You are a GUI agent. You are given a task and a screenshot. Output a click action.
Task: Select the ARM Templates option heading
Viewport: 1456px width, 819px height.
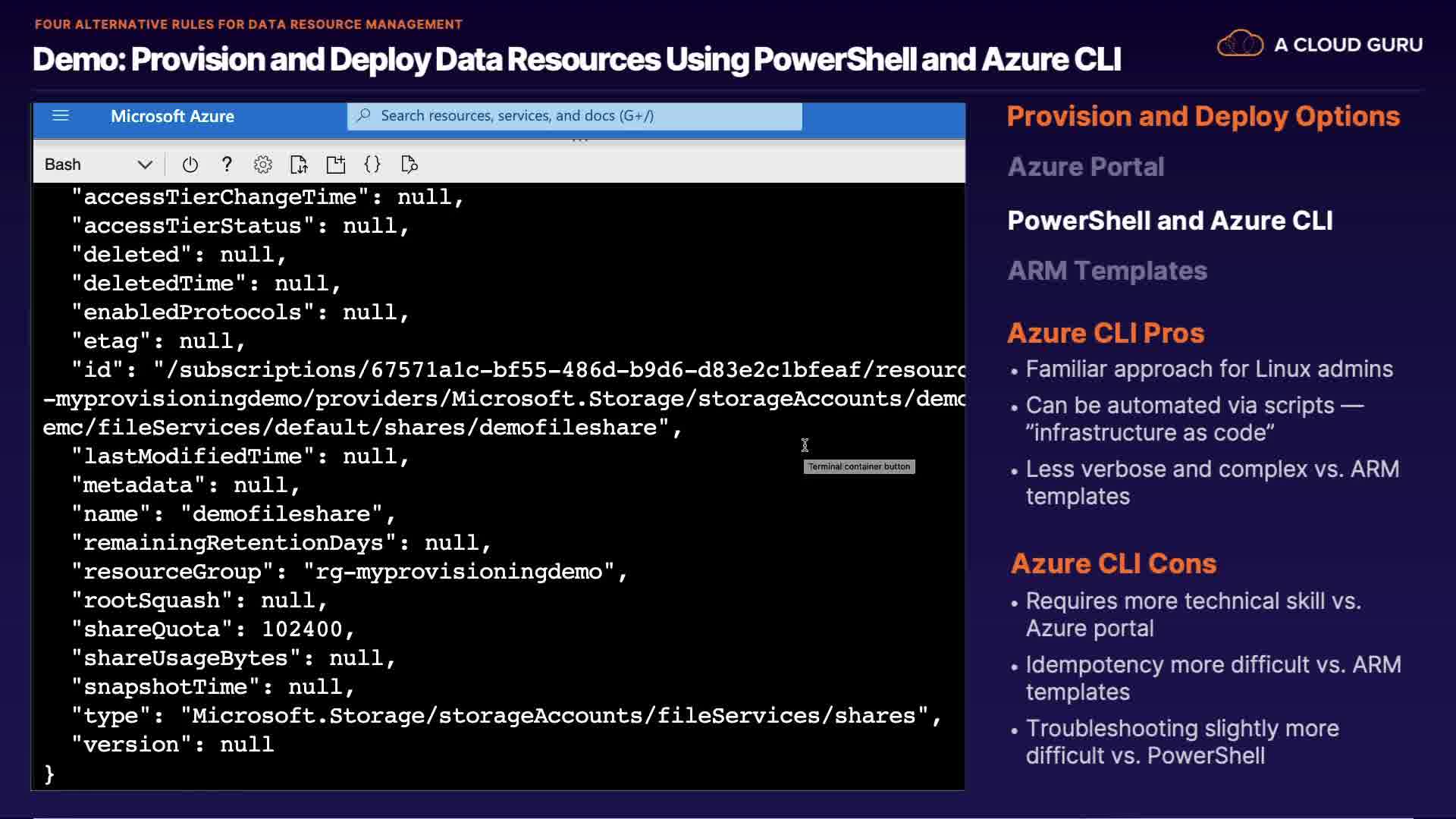pyautogui.click(x=1106, y=271)
